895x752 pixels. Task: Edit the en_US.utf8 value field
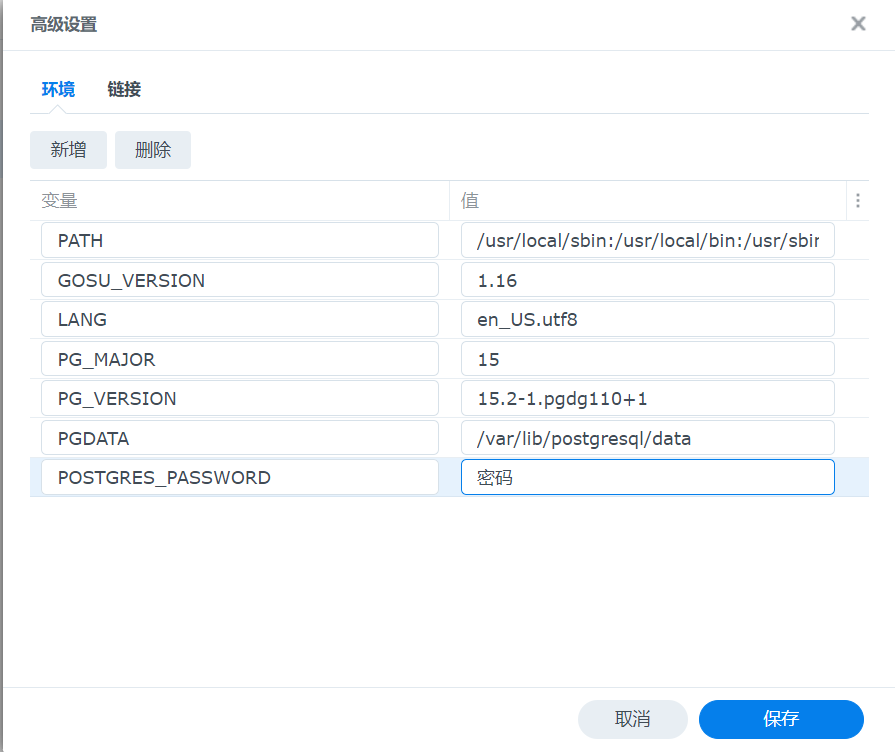click(647, 320)
